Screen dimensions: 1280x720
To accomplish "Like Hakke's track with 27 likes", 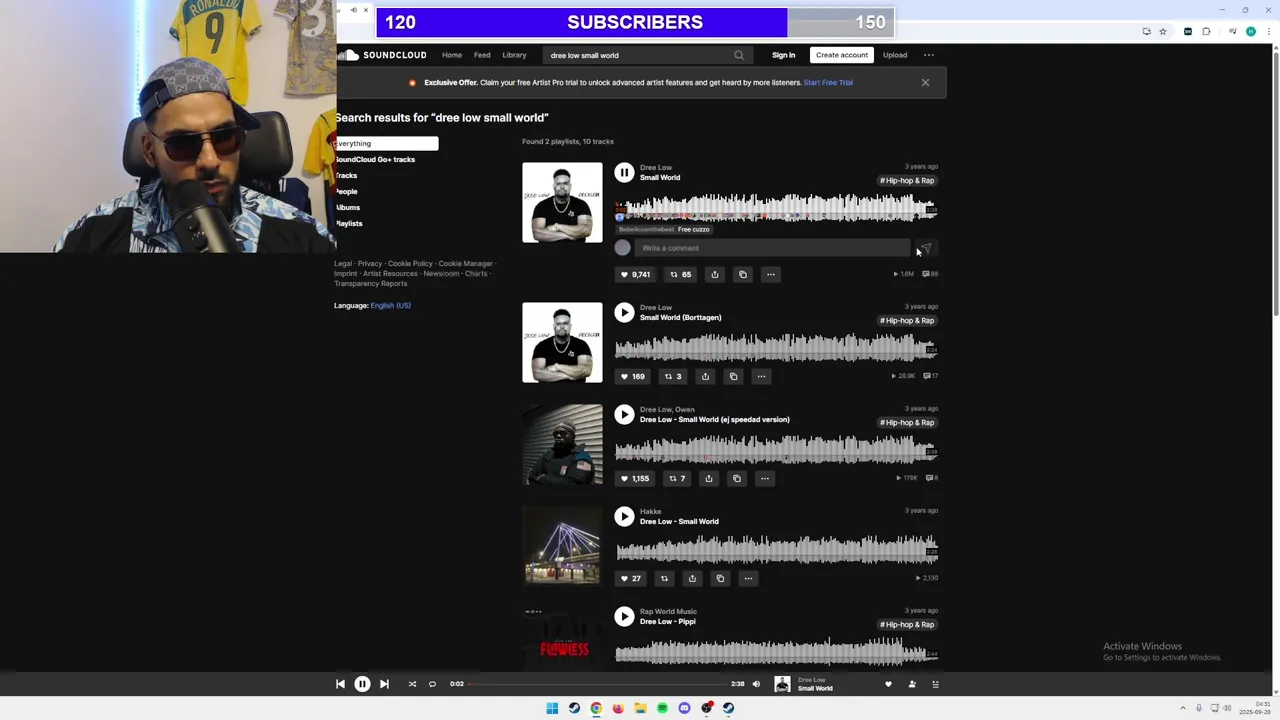I will (x=630, y=578).
